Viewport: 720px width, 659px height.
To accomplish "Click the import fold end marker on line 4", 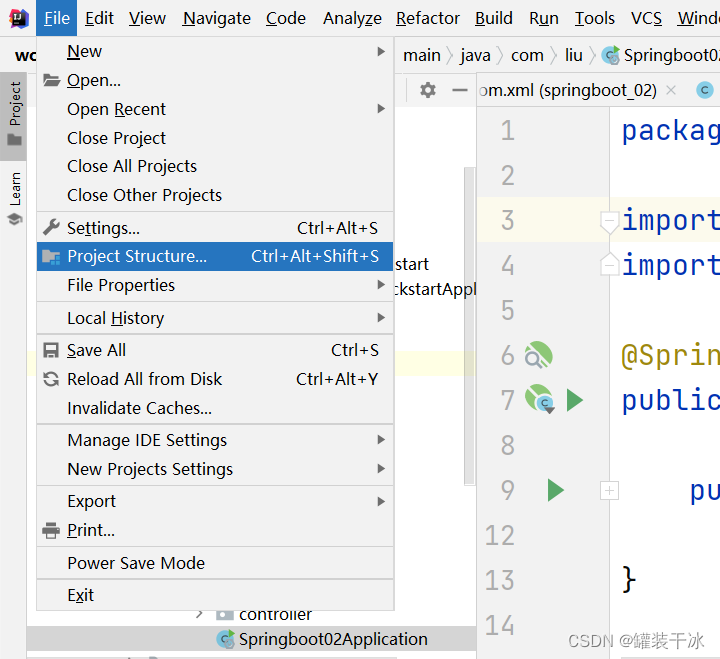I will (609, 264).
